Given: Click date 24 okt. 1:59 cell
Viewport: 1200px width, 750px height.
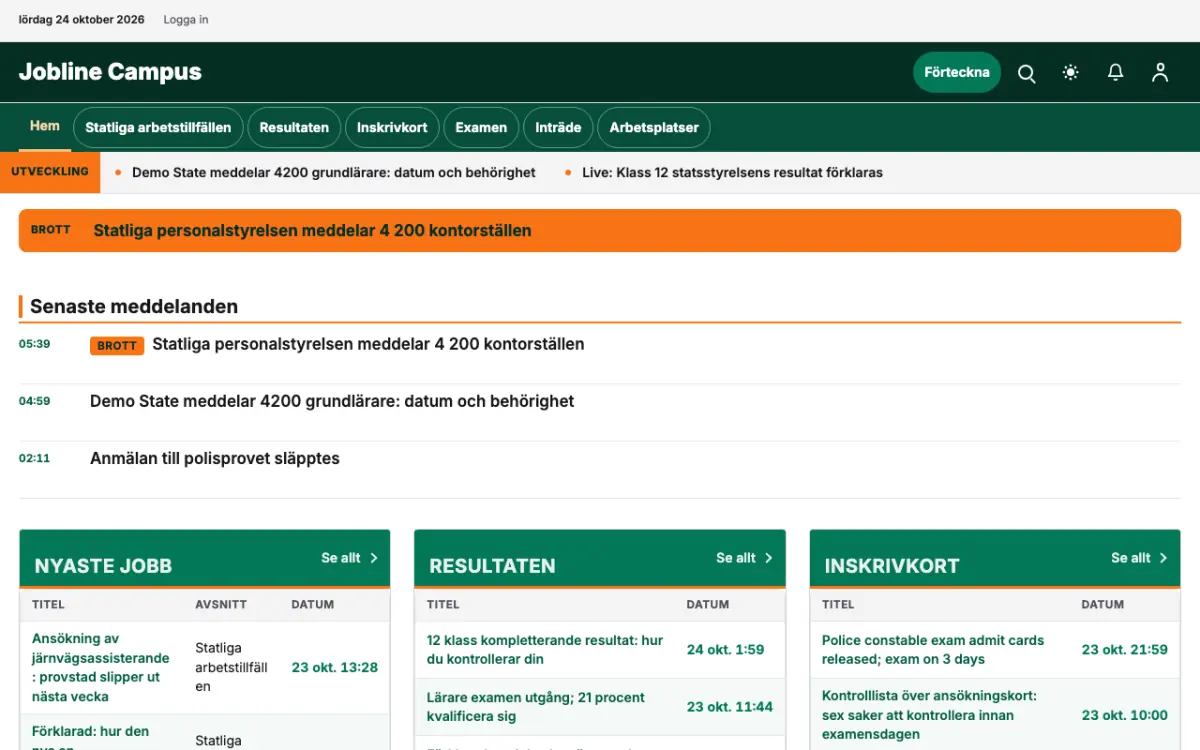Looking at the screenshot, I should pos(725,650).
